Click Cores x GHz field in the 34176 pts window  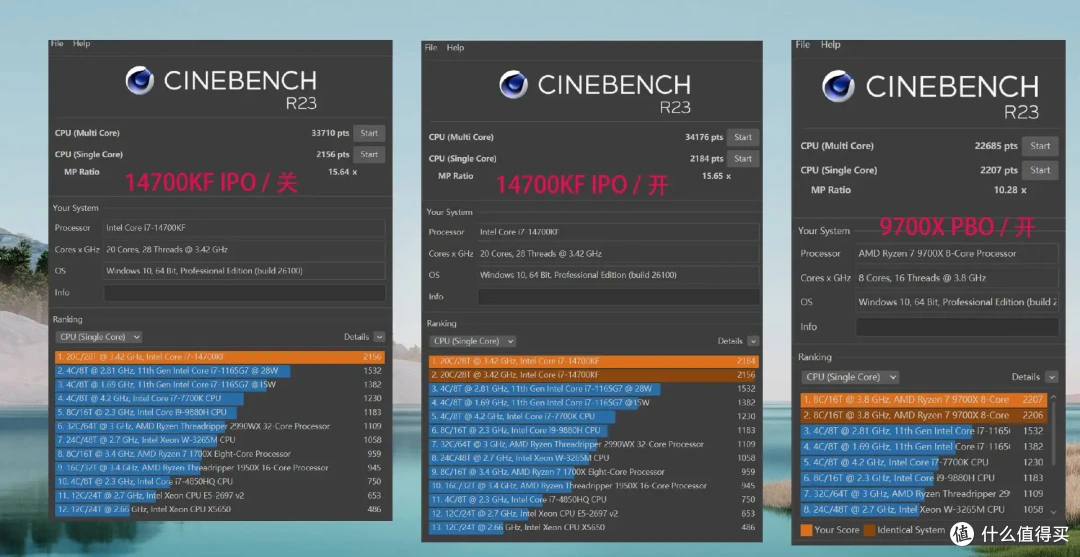point(619,253)
